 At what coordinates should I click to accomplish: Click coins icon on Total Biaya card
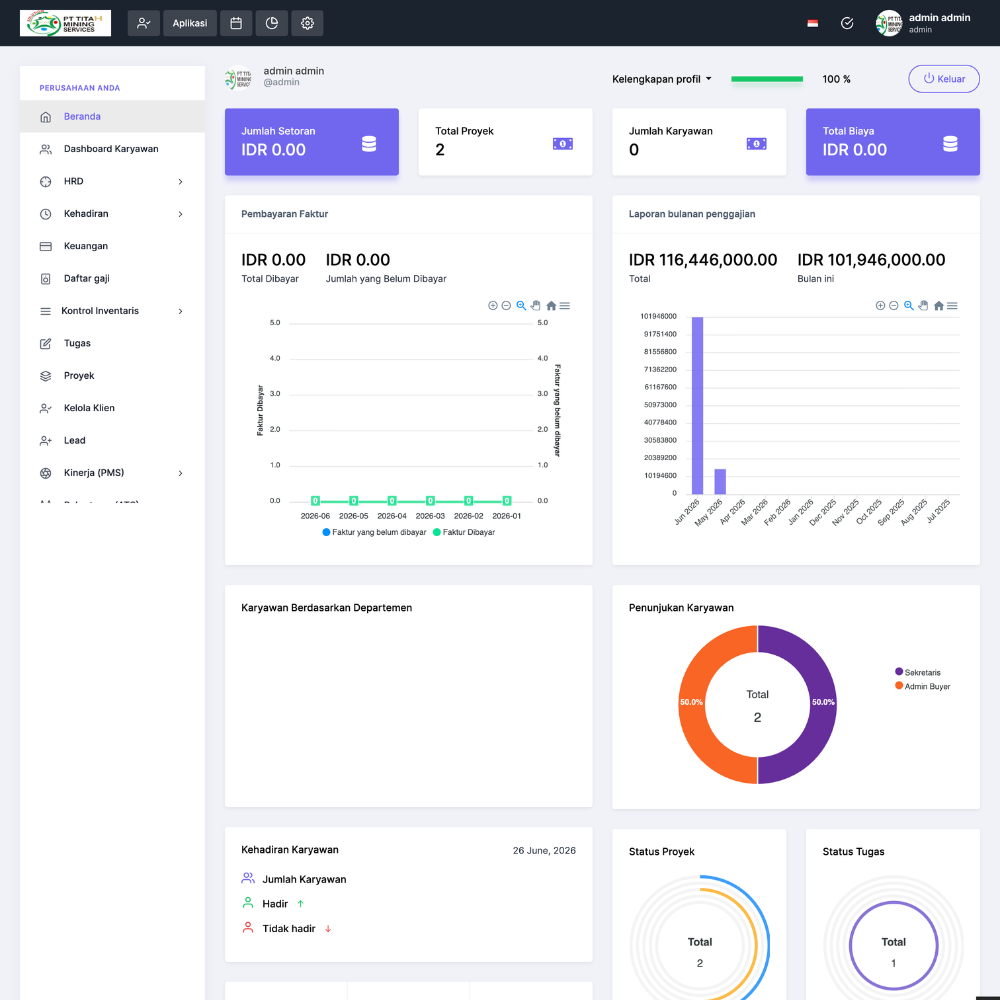tap(950, 144)
